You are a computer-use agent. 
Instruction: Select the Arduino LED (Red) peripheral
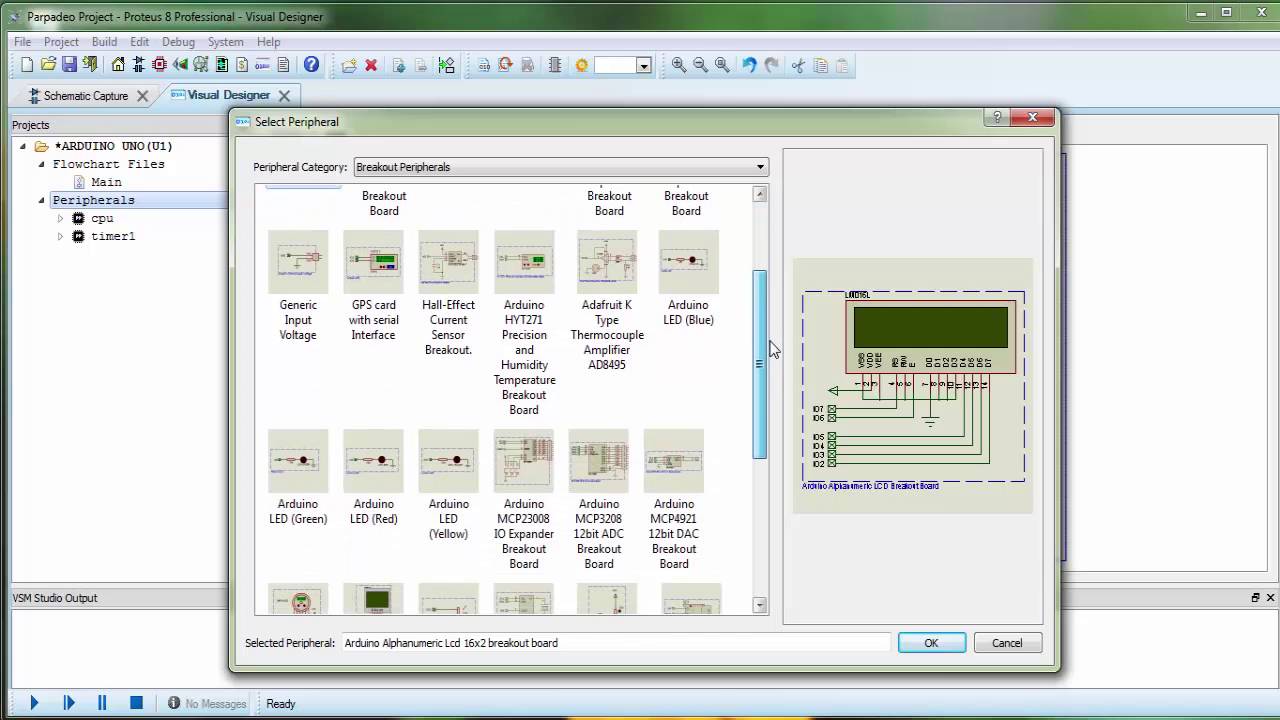click(x=373, y=479)
